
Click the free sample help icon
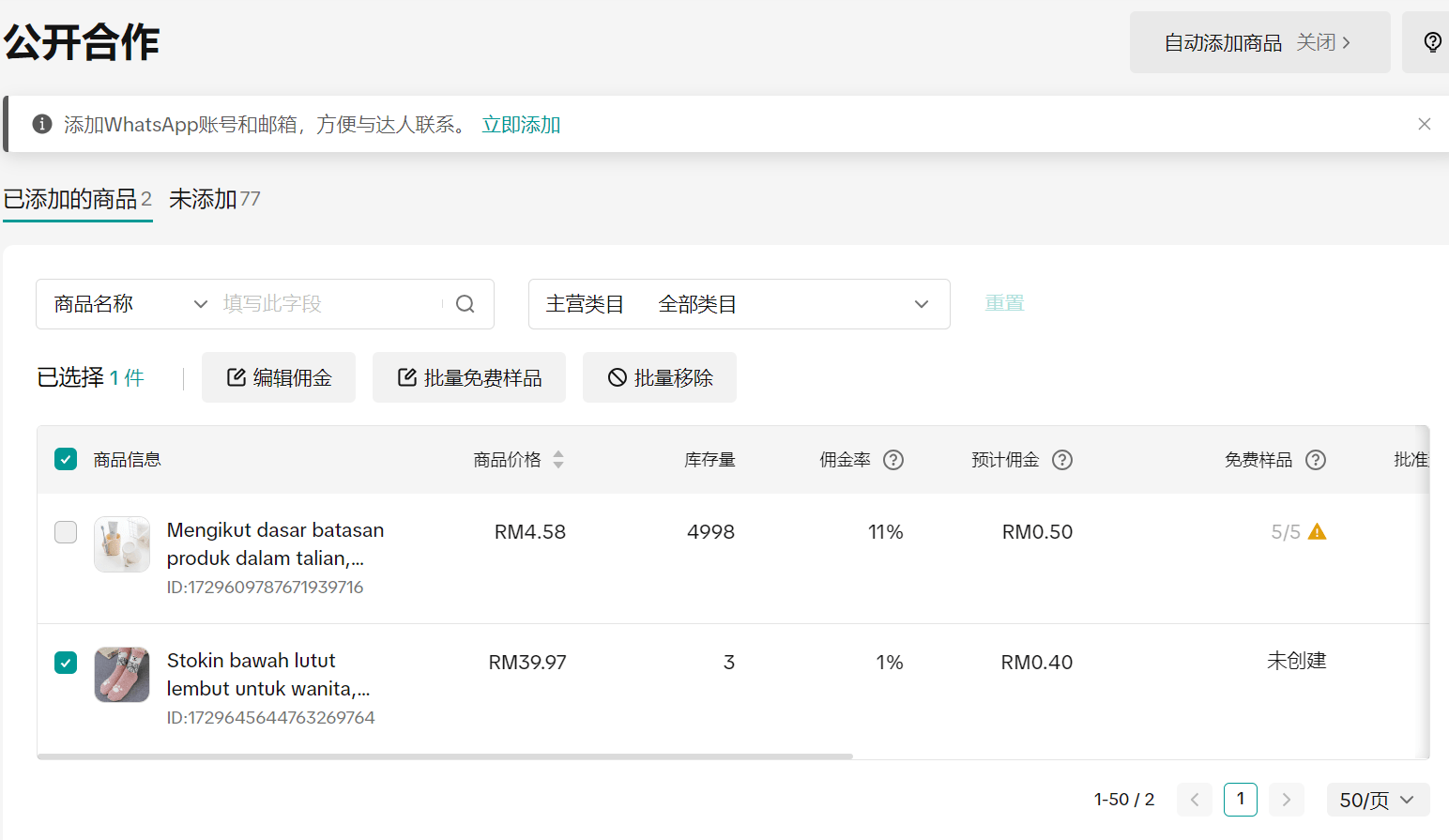1316,460
